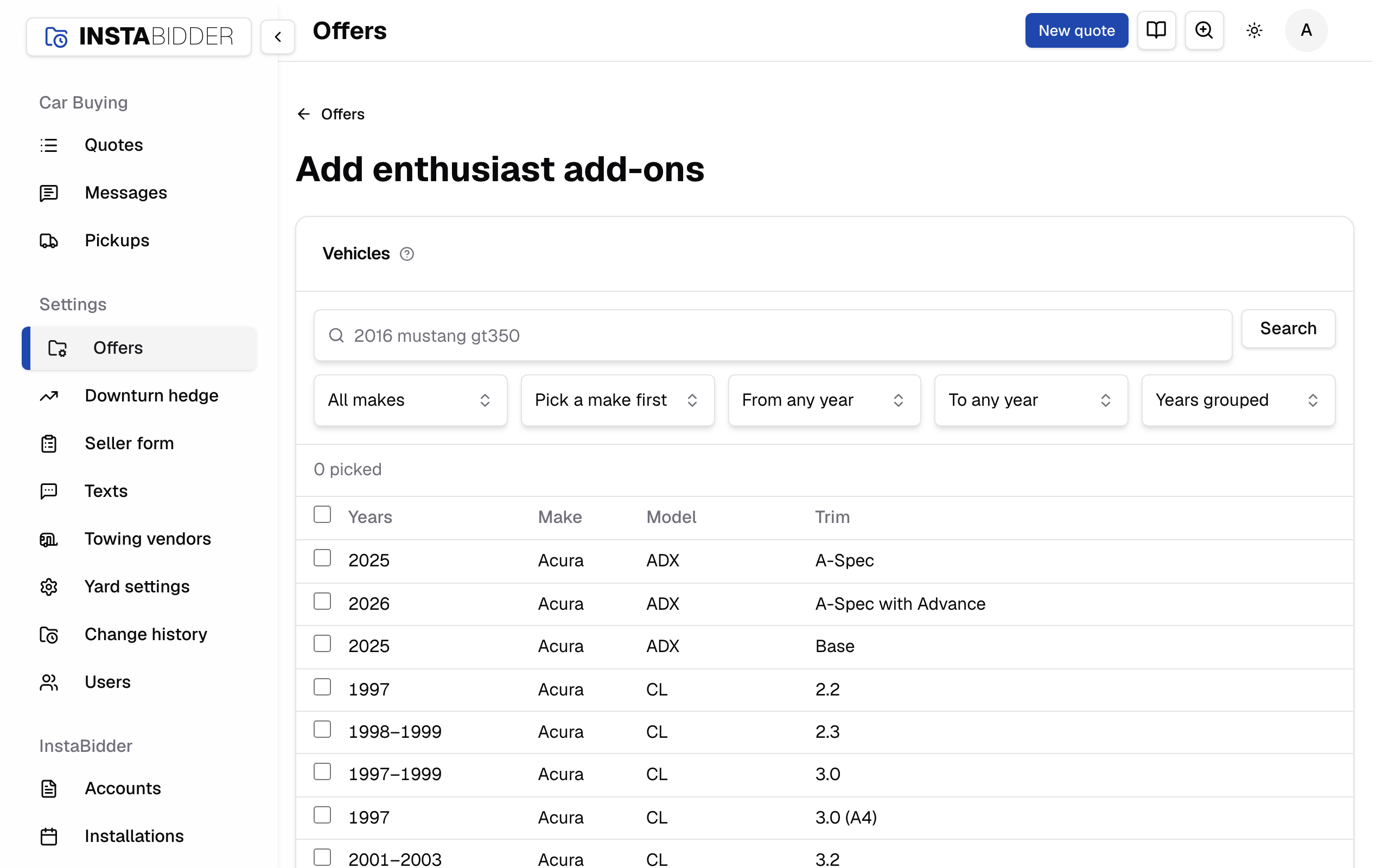Check the 2026 Acura ADX row
This screenshot has width=1389, height=868.
pyautogui.click(x=322, y=601)
